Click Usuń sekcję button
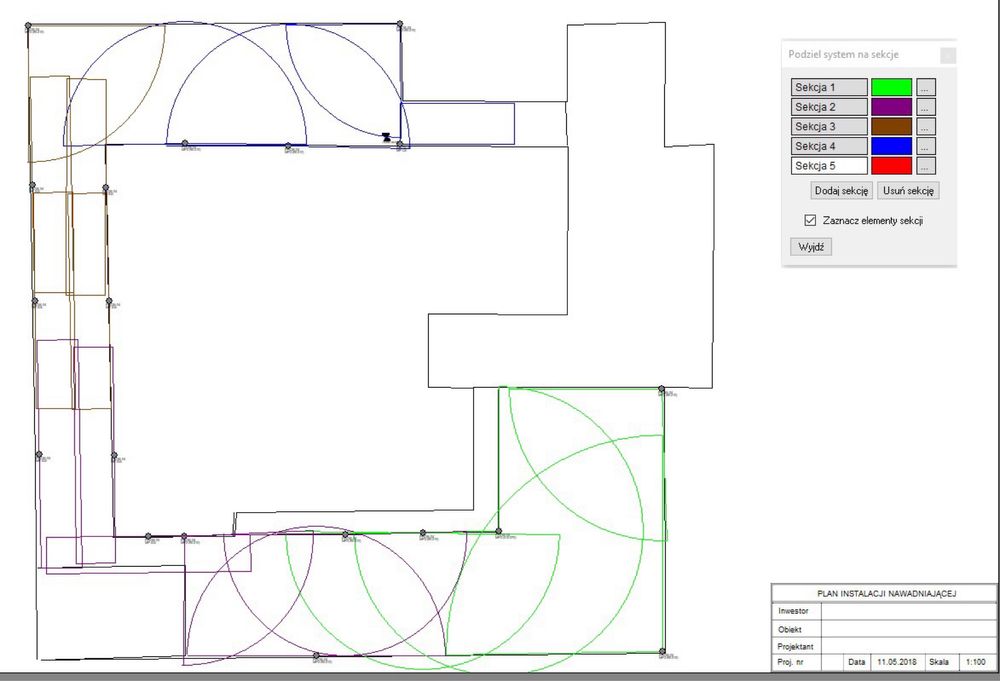Viewport: 1000px width, 681px height. (x=908, y=191)
